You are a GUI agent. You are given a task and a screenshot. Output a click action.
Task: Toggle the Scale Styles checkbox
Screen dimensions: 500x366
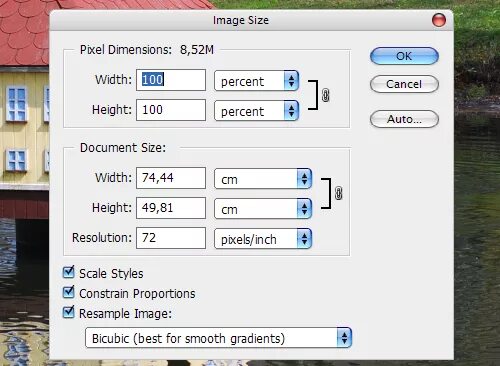[69, 273]
